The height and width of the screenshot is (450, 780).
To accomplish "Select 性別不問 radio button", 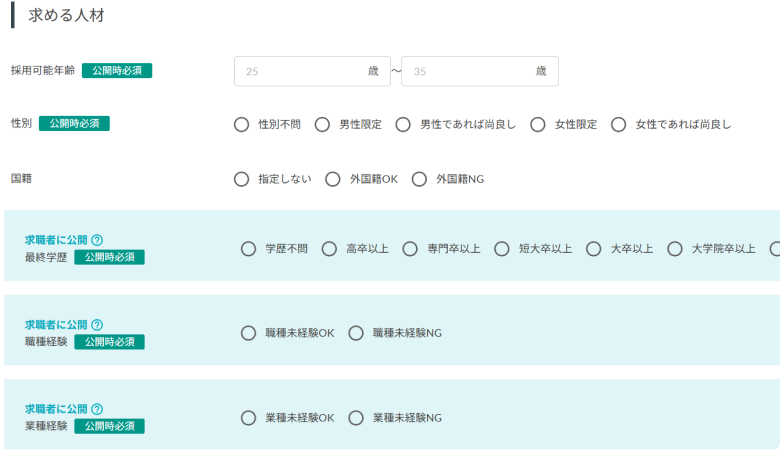I will [241, 125].
